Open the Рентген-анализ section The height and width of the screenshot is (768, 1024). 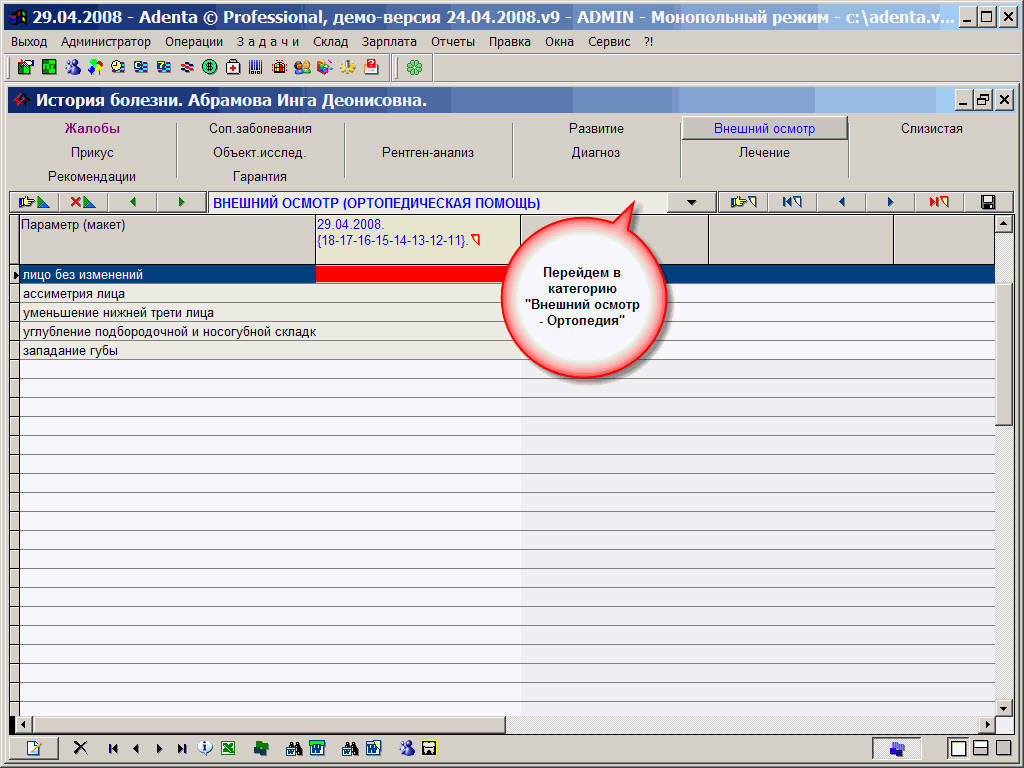[x=428, y=153]
